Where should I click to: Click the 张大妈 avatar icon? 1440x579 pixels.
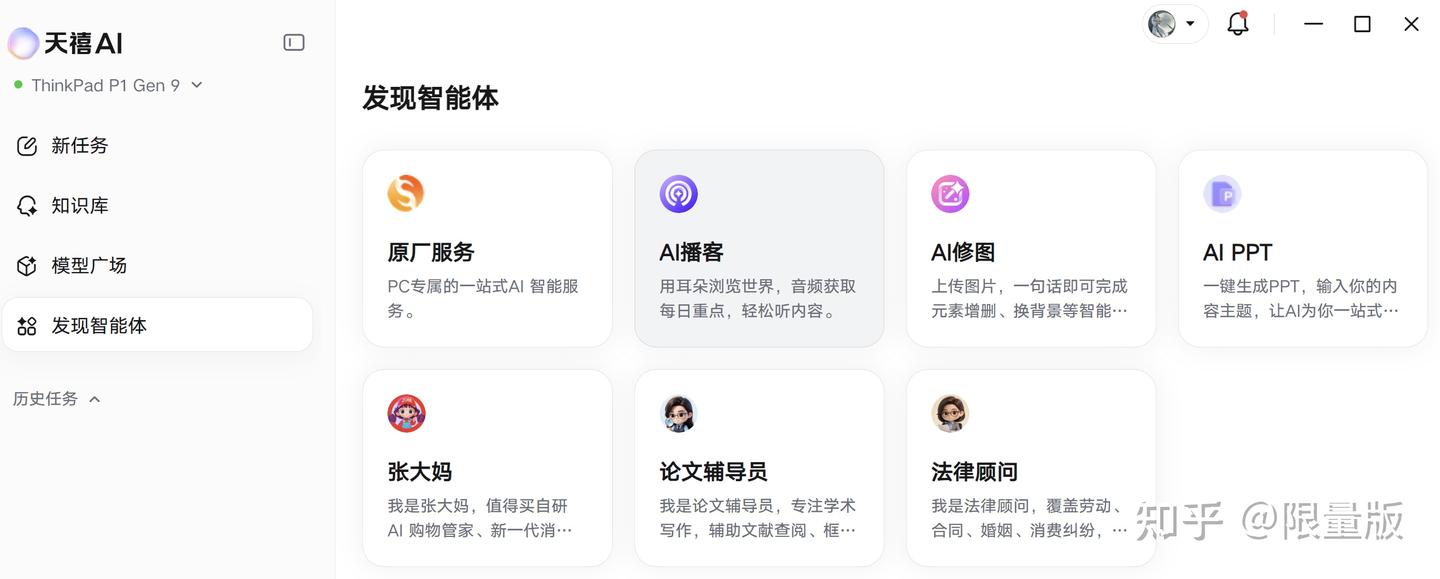tap(406, 413)
